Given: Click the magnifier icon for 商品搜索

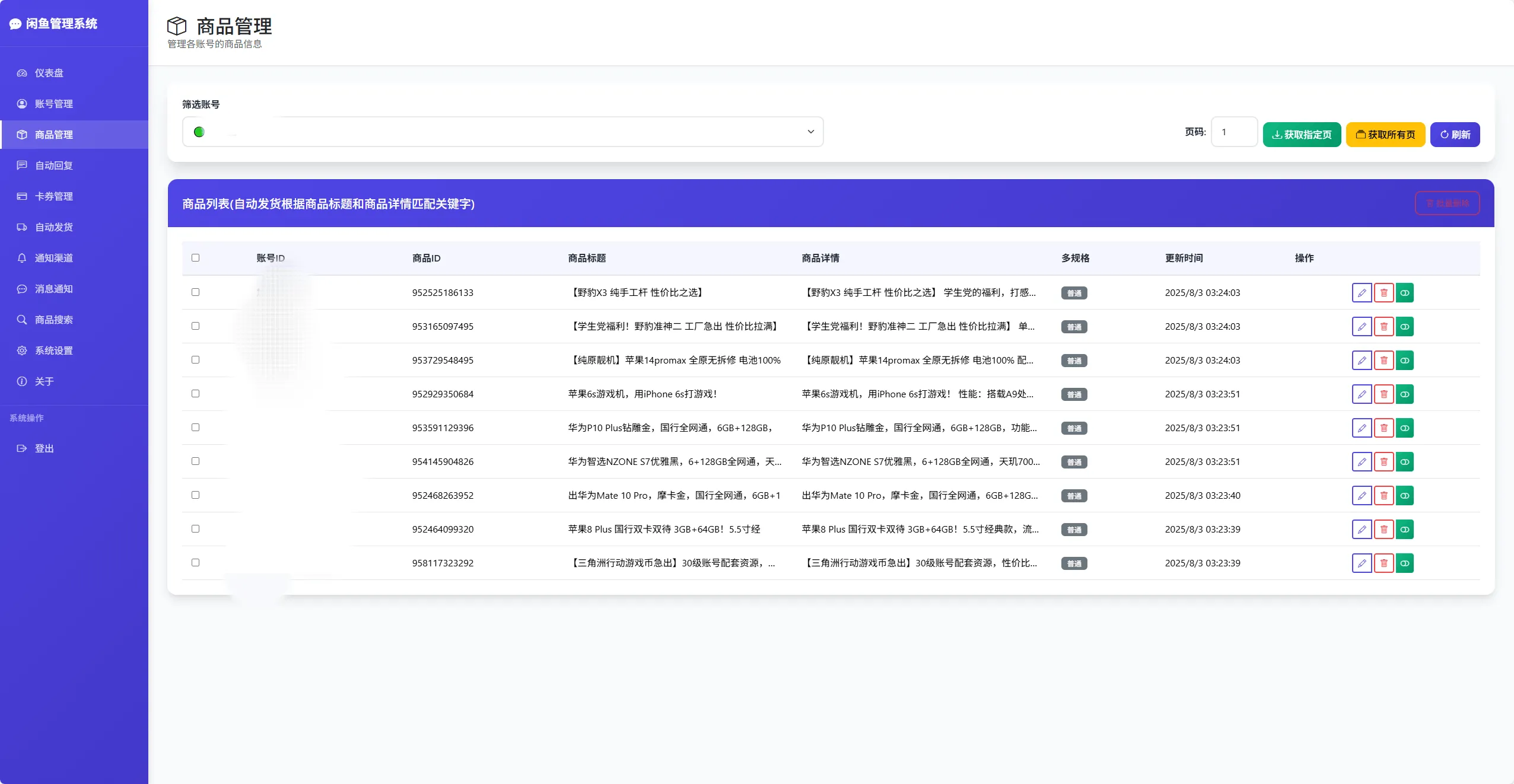Looking at the screenshot, I should [22, 320].
